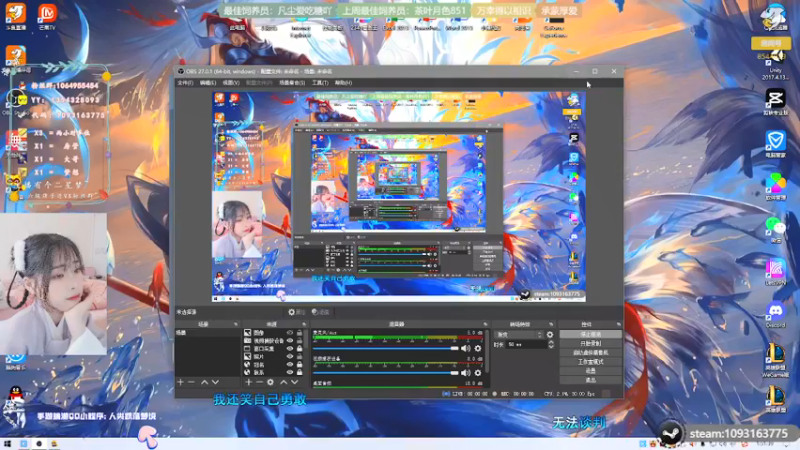This screenshot has width=800, height=450.
Task: Open source filters button in preview toolbar
Action: point(320,312)
